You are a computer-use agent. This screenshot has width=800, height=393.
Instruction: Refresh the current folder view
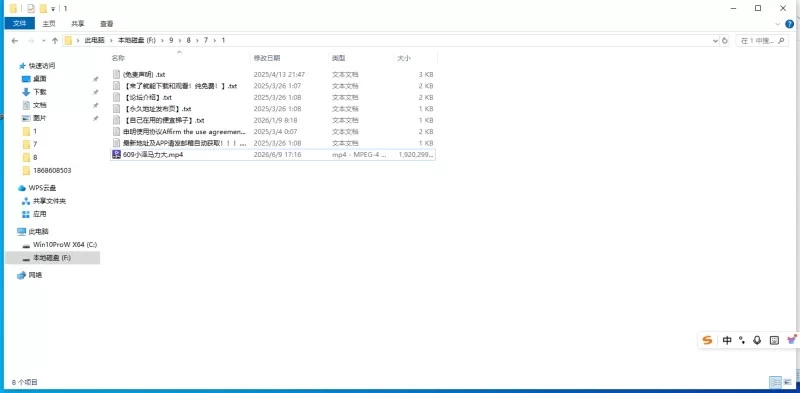(x=725, y=40)
